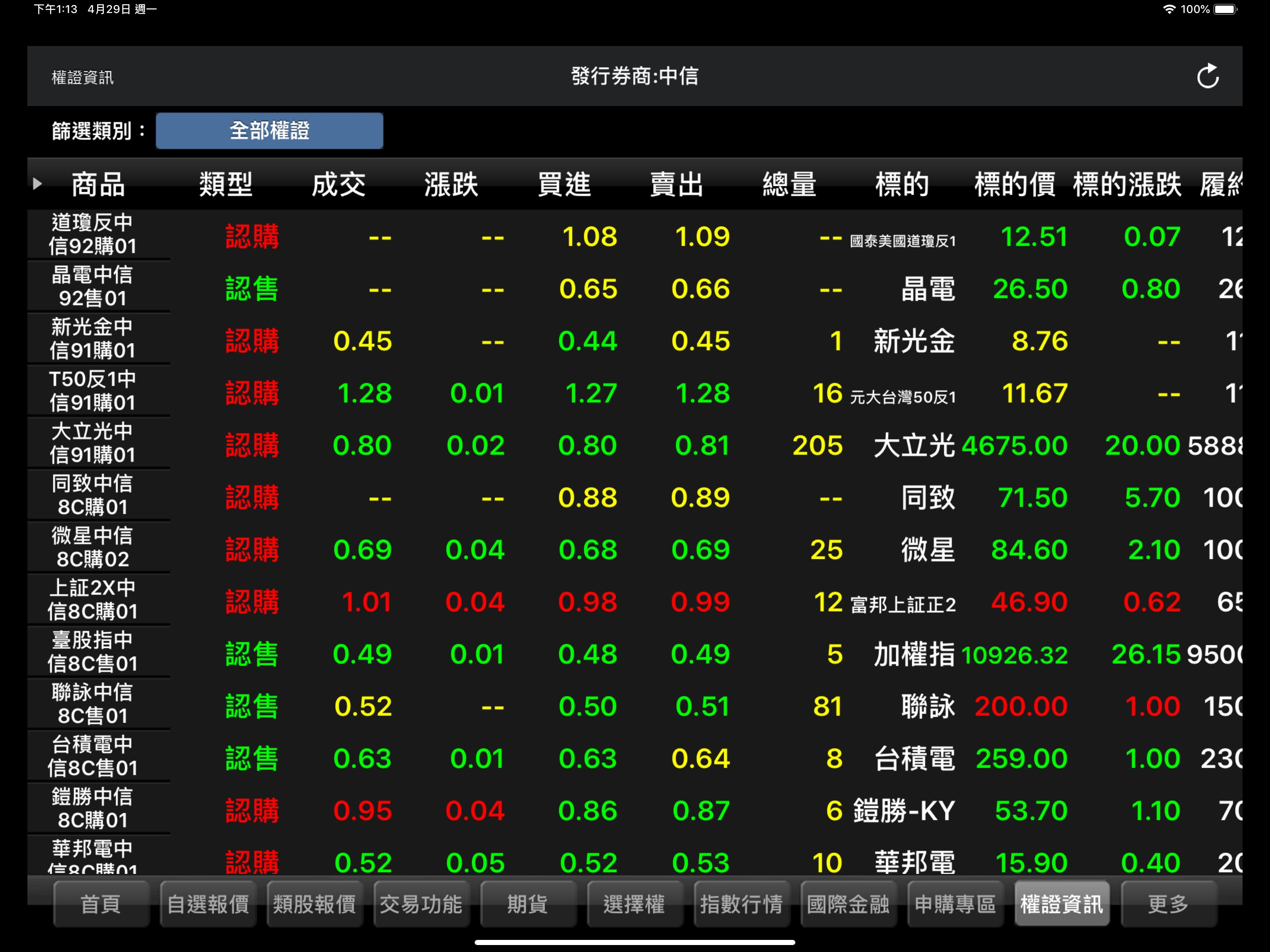1270x952 pixels.
Task: Tap underlying name 鎧勝-KY
Action: [904, 811]
